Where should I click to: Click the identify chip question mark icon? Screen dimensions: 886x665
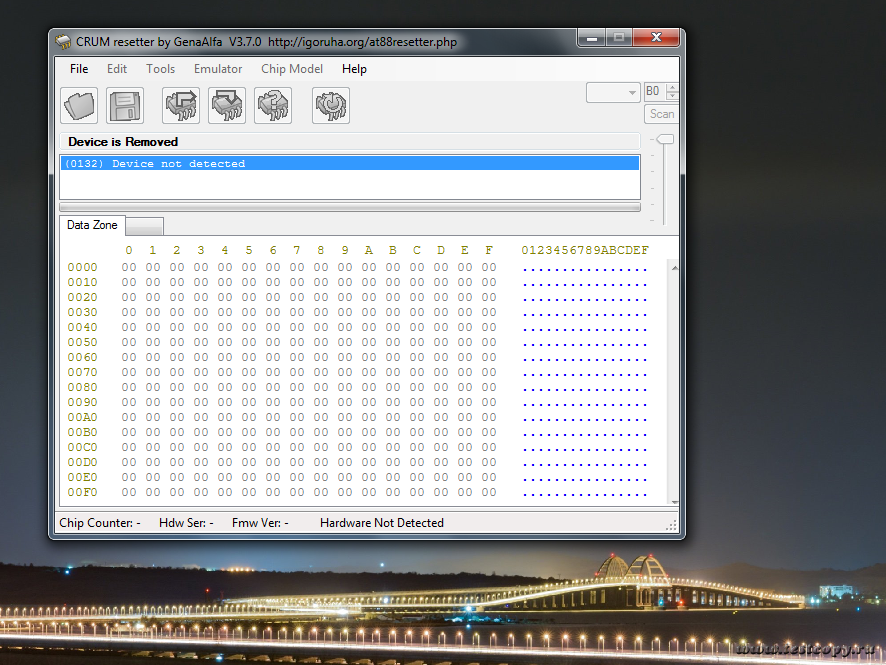(273, 106)
